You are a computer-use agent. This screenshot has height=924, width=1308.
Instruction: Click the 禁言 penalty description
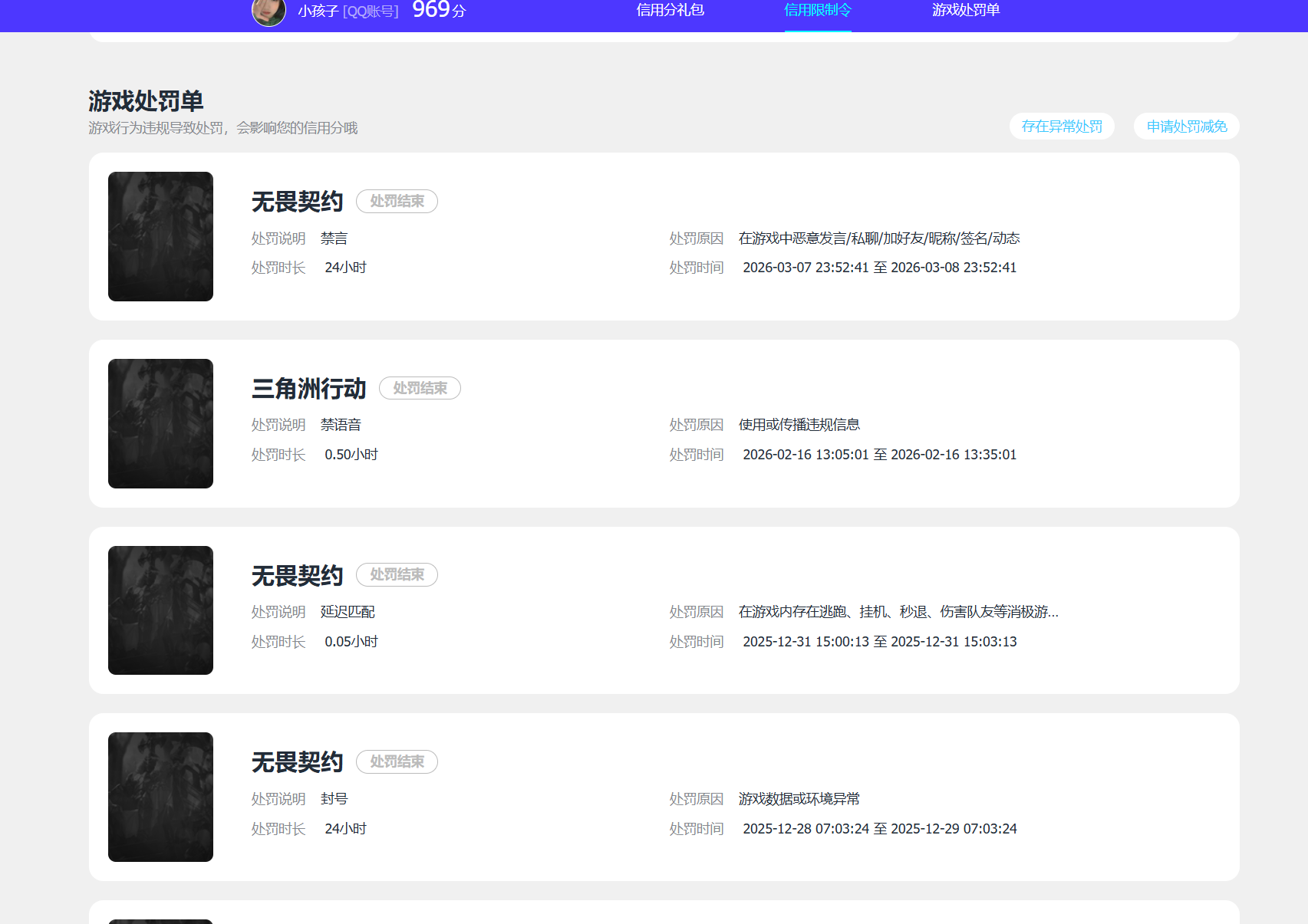click(334, 238)
